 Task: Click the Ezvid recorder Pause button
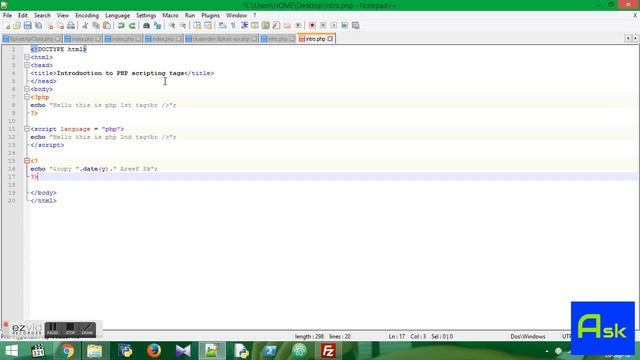point(53,329)
